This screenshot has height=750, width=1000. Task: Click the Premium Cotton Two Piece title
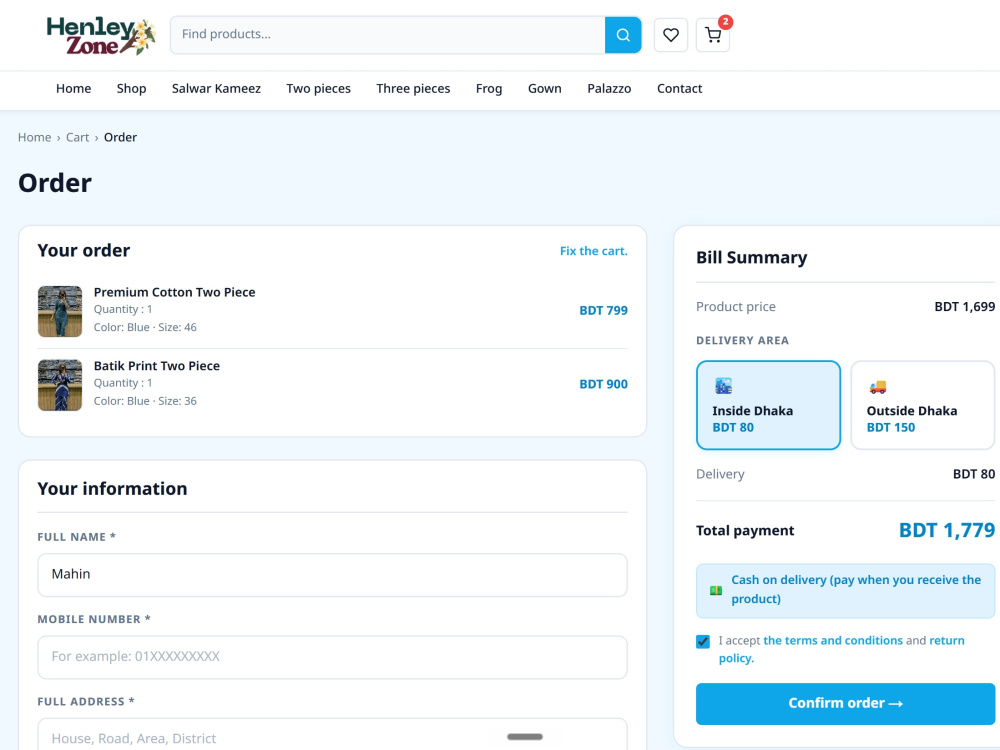[x=175, y=292]
